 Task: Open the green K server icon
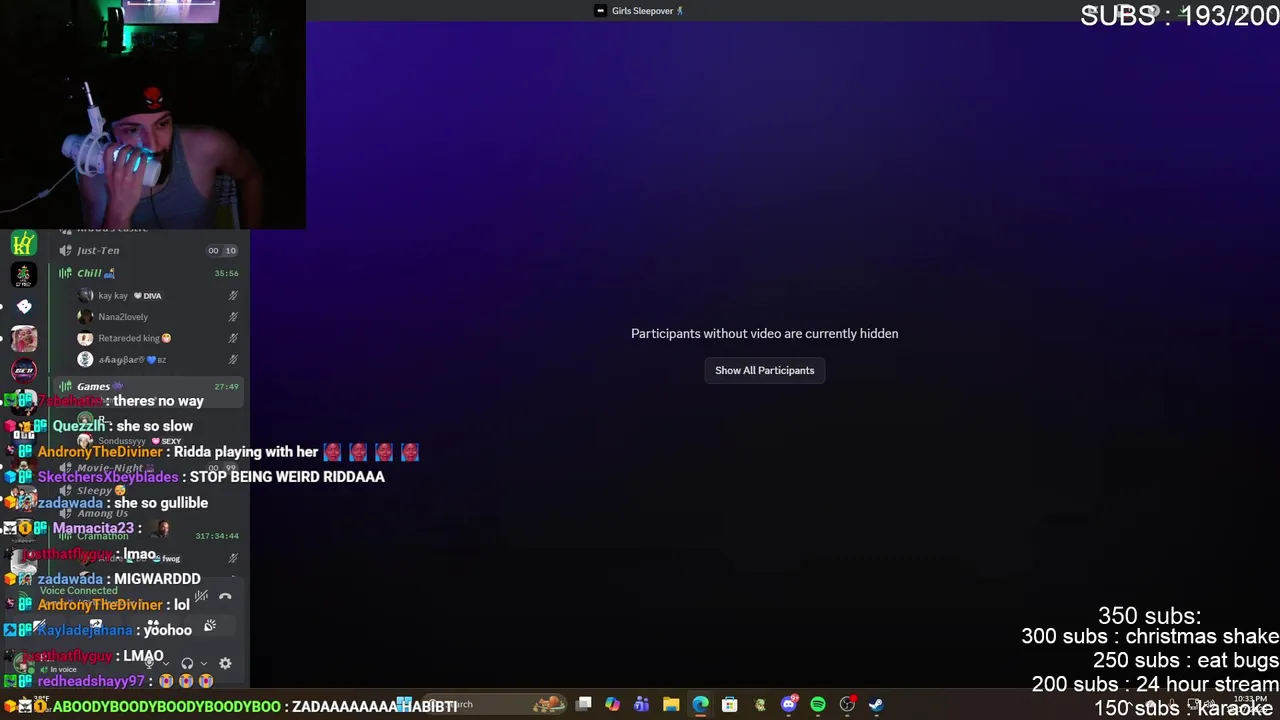coord(24,243)
